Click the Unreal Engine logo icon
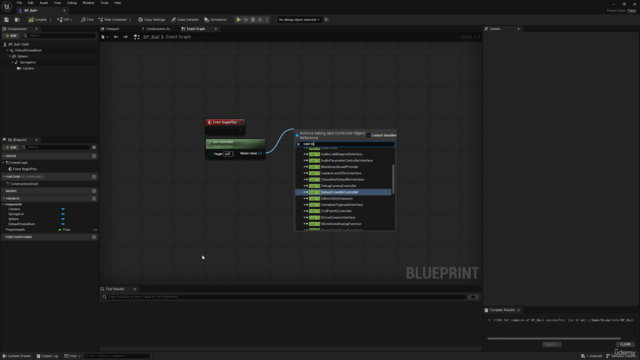640x360 pixels. (7, 7)
